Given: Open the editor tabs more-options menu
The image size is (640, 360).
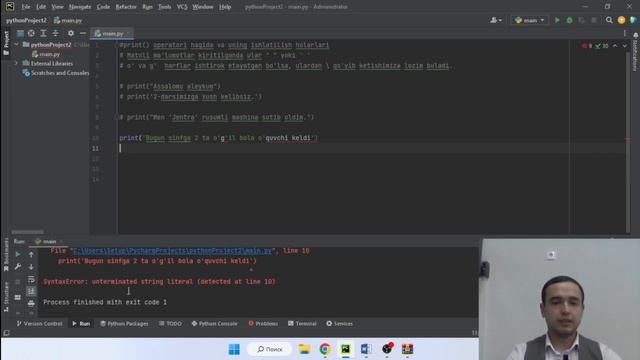Looking at the screenshot, I should (x=624, y=33).
